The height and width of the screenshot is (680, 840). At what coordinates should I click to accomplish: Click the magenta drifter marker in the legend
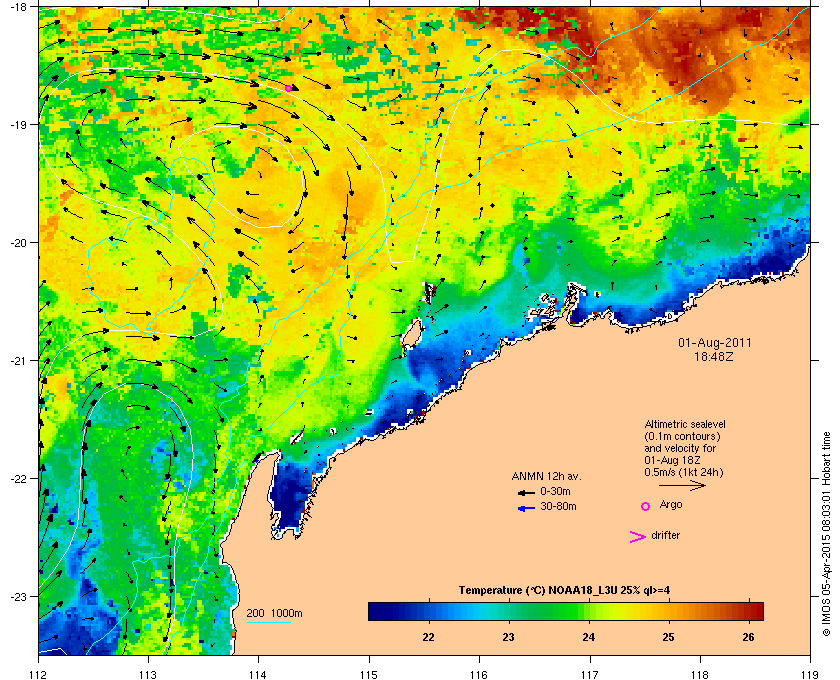(638, 537)
